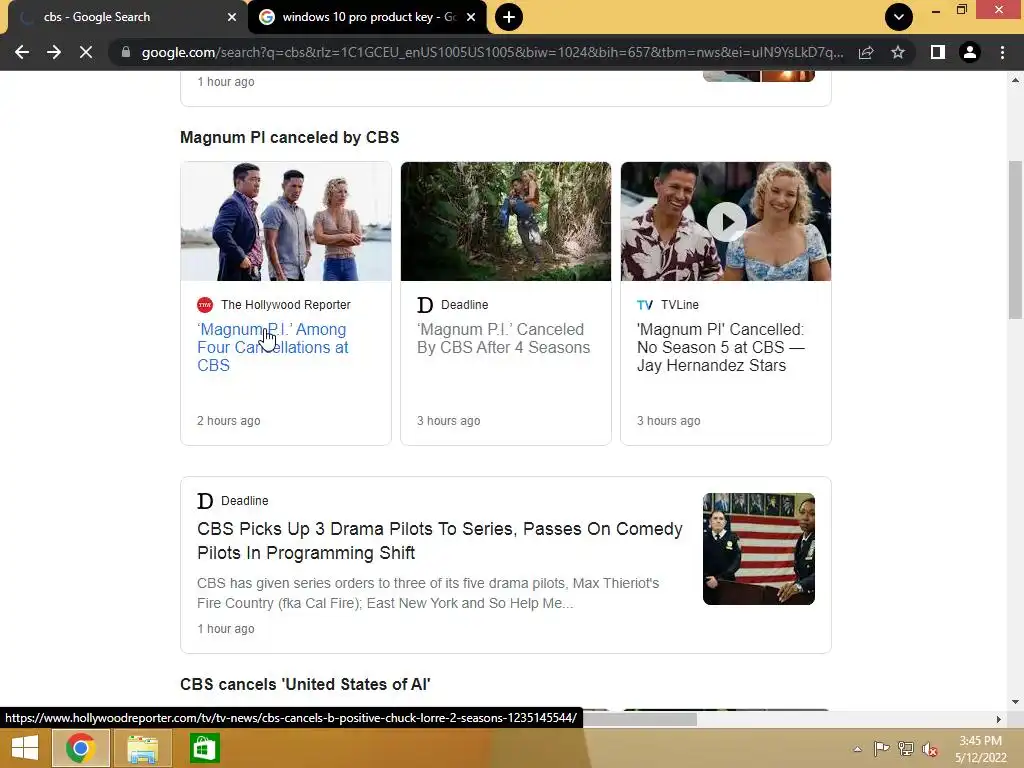The image size is (1024, 768).
Task: Click the TVLine source logo
Action: pyautogui.click(x=645, y=305)
